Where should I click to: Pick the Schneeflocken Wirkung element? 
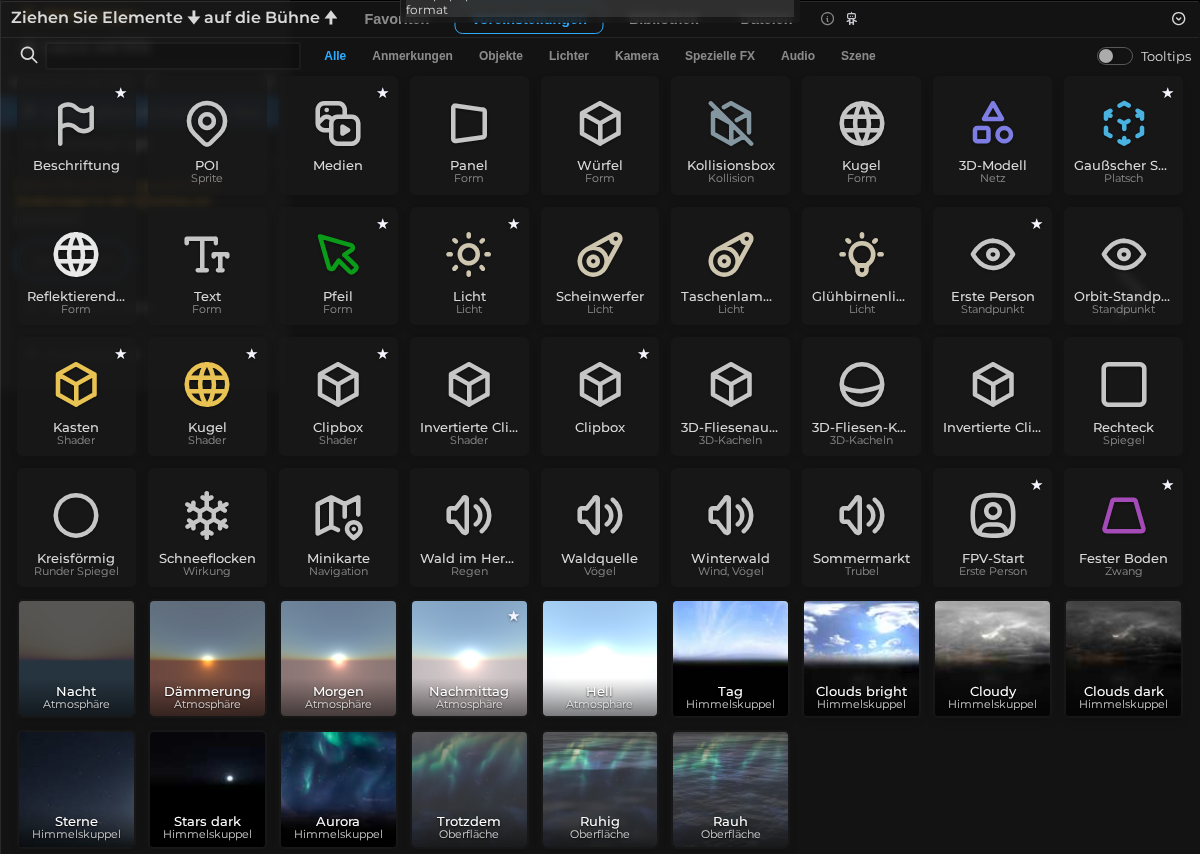click(207, 528)
